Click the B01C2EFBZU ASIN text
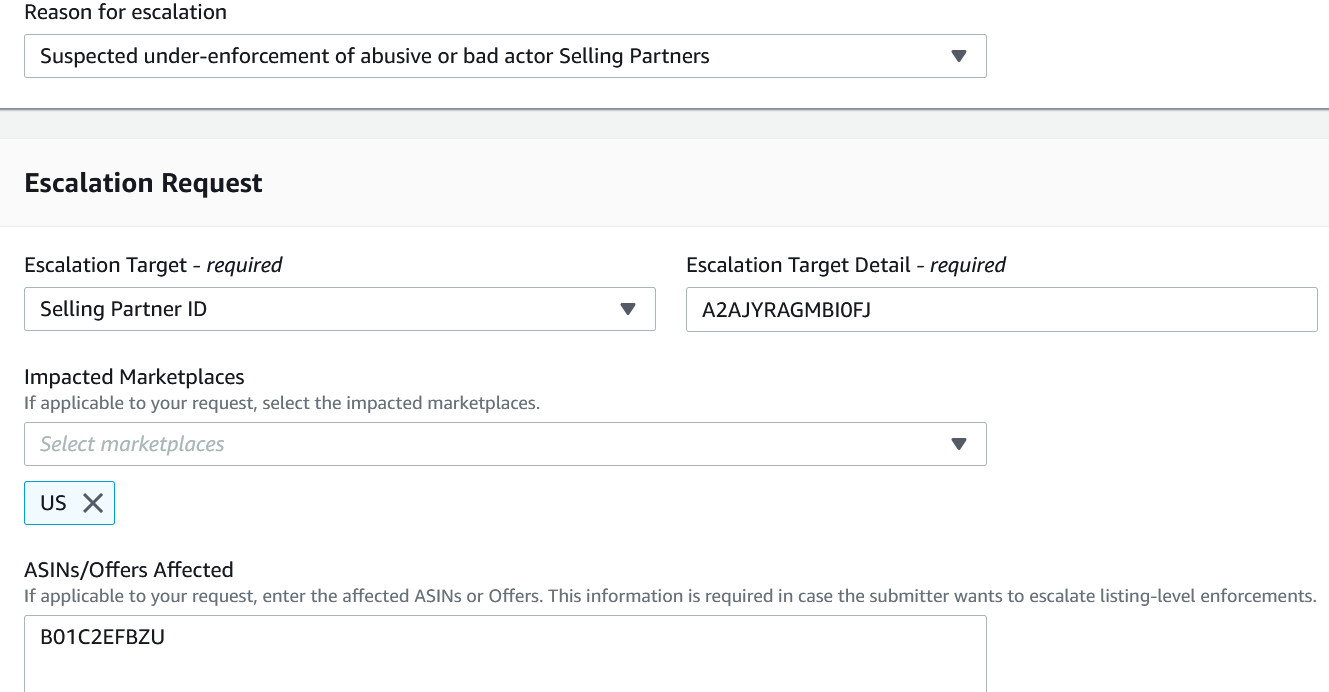This screenshot has height=692, width=1329. point(102,637)
